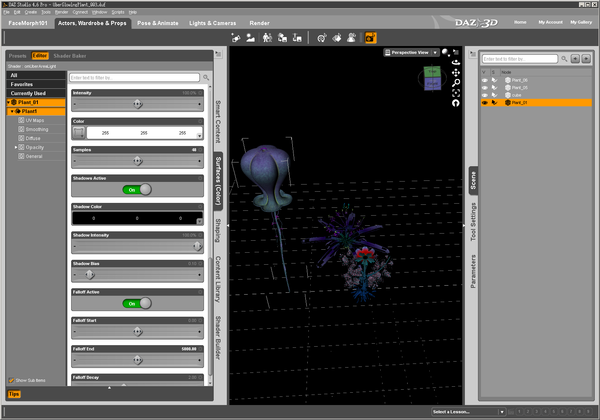Collapse the right pane via splitter arrow
The height and width of the screenshot is (420, 600).
click(x=464, y=226)
